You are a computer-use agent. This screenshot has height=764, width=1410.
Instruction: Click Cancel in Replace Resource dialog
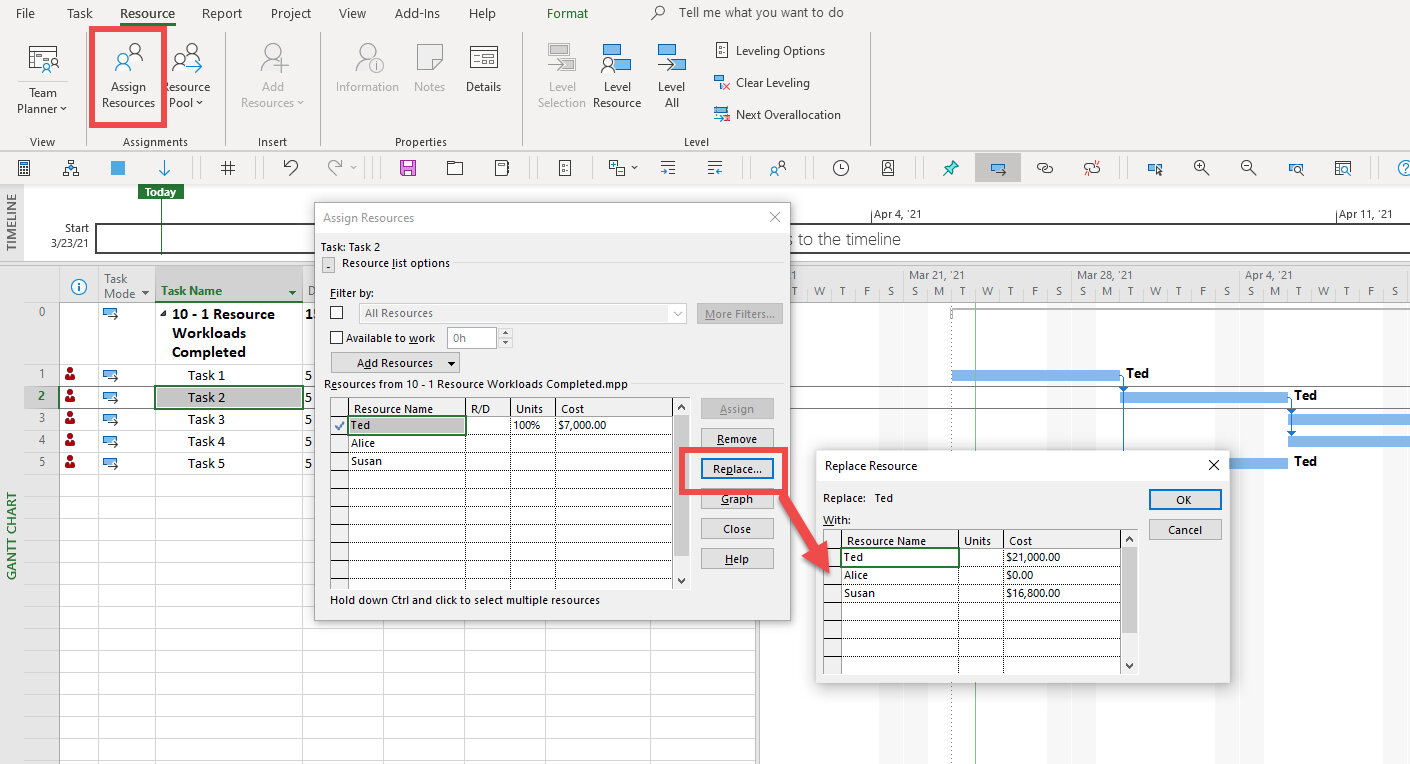point(1185,530)
